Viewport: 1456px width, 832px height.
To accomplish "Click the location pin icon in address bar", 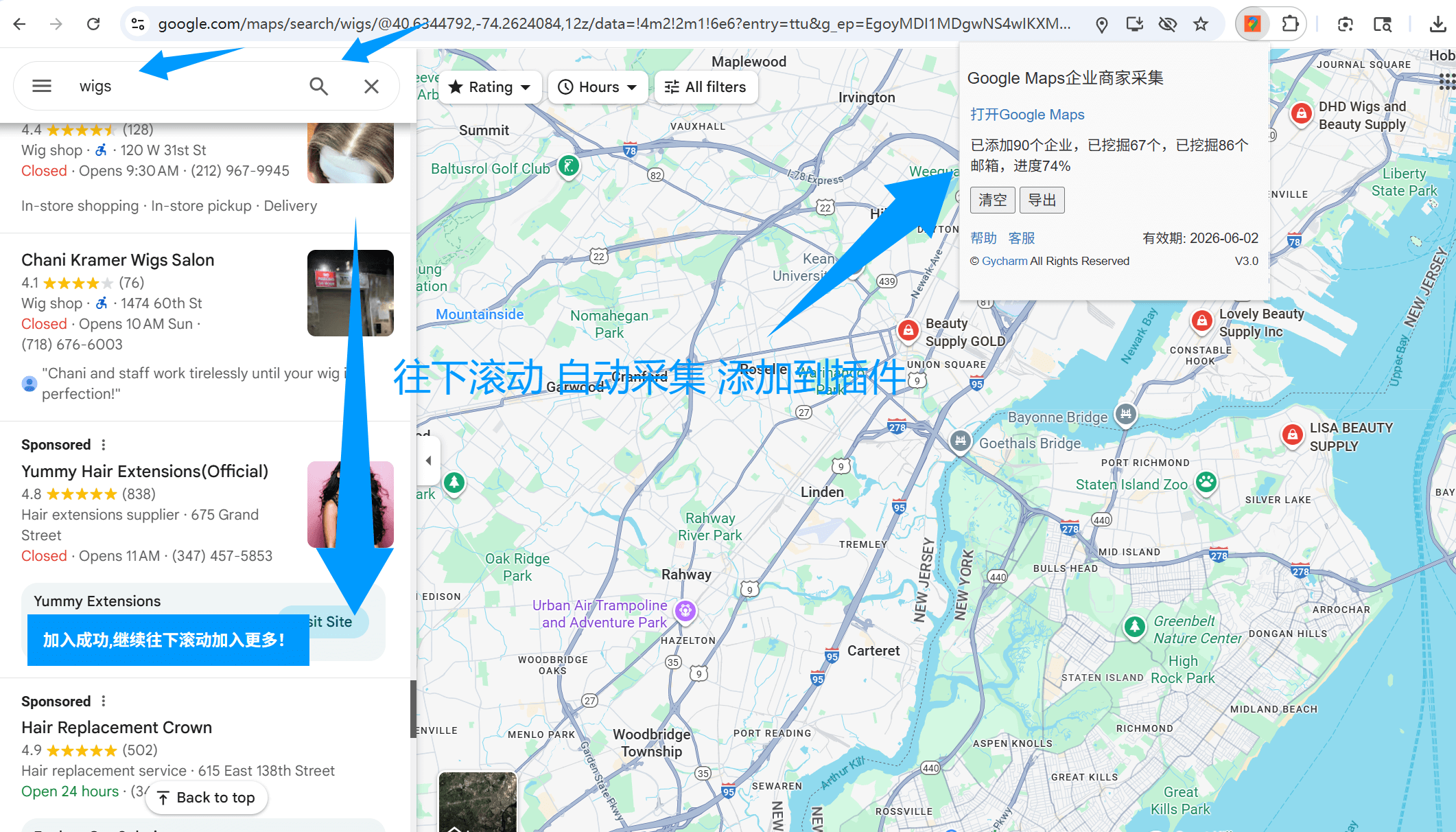I will coord(1102,25).
